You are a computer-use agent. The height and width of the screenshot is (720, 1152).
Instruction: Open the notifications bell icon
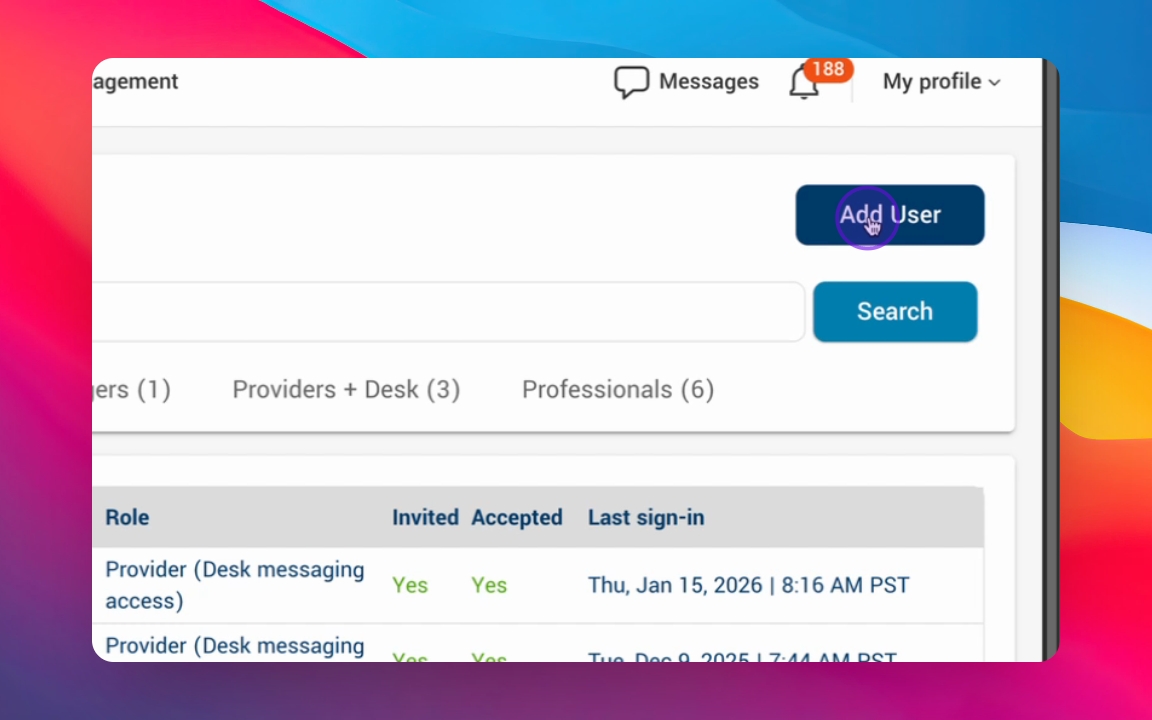click(x=804, y=85)
